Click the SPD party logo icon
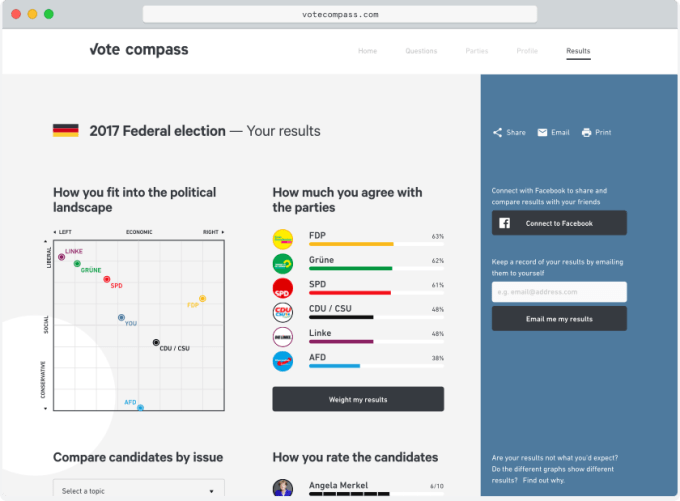The height and width of the screenshot is (501, 680). 283,288
